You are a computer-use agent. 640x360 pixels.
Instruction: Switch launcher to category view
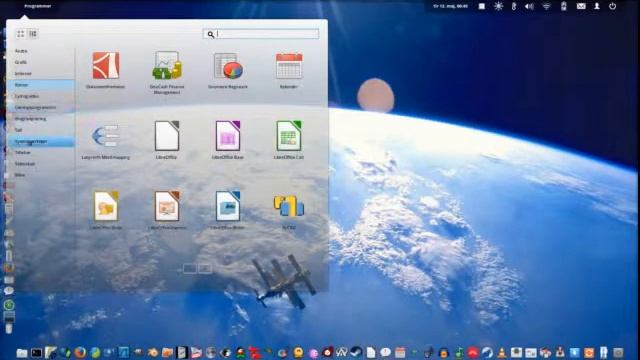(33, 34)
